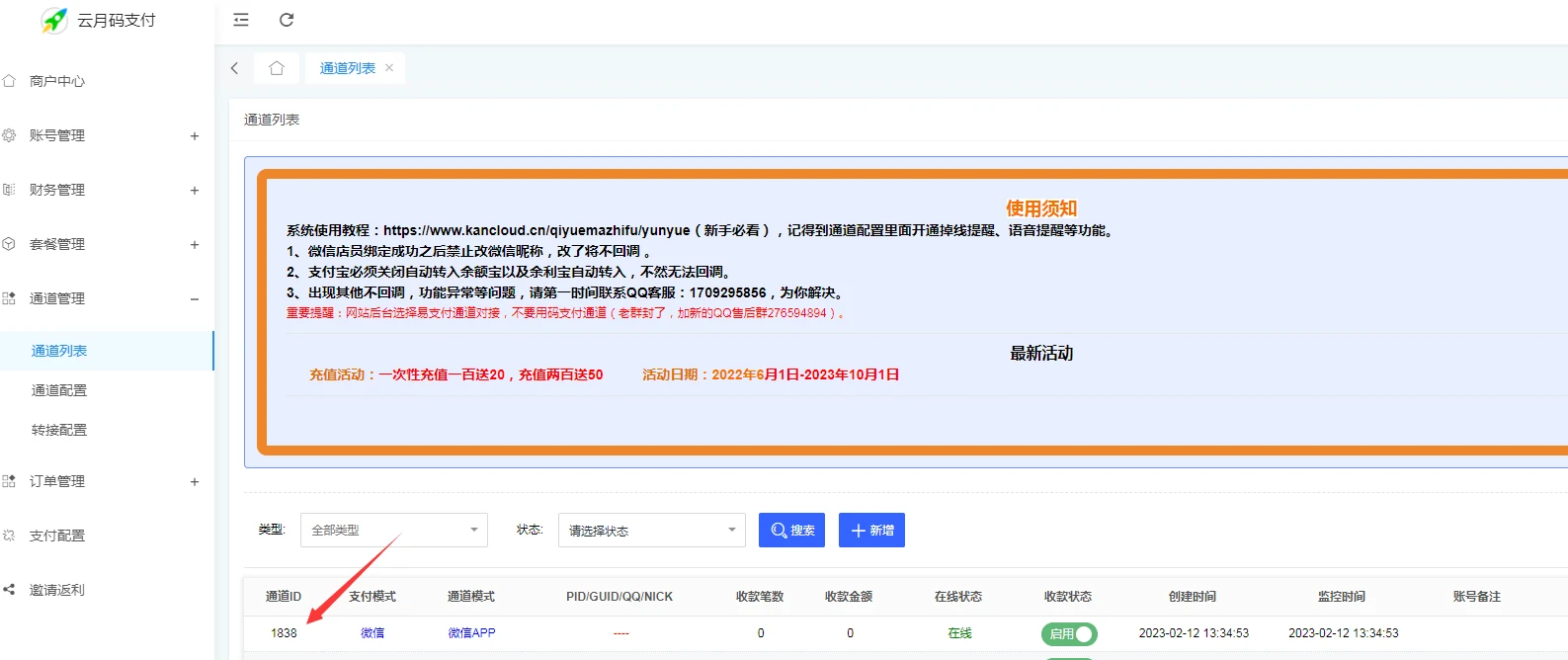Click the 收款金额 column header
The width and height of the screenshot is (1568, 660).
tap(849, 597)
